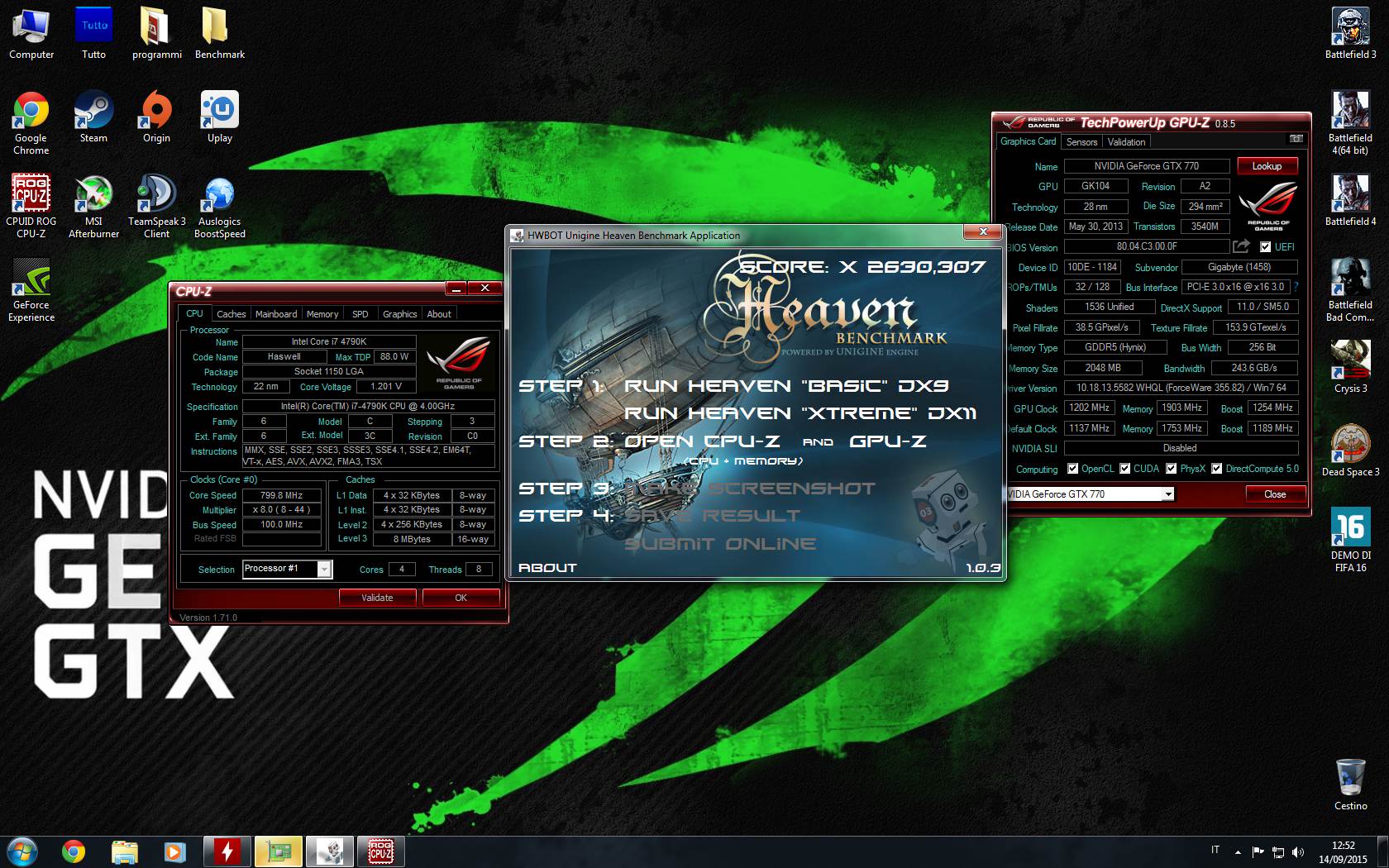Open Sensors tab in GPU-Z
Screen dimensions: 1389x868
point(1081,142)
